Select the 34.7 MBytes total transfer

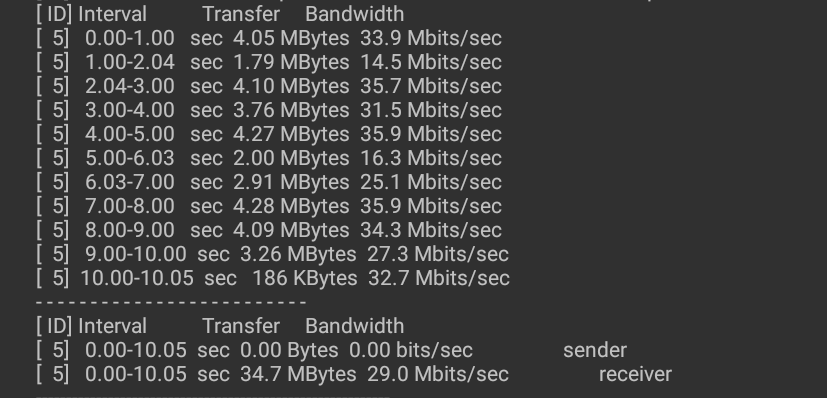click(x=298, y=374)
